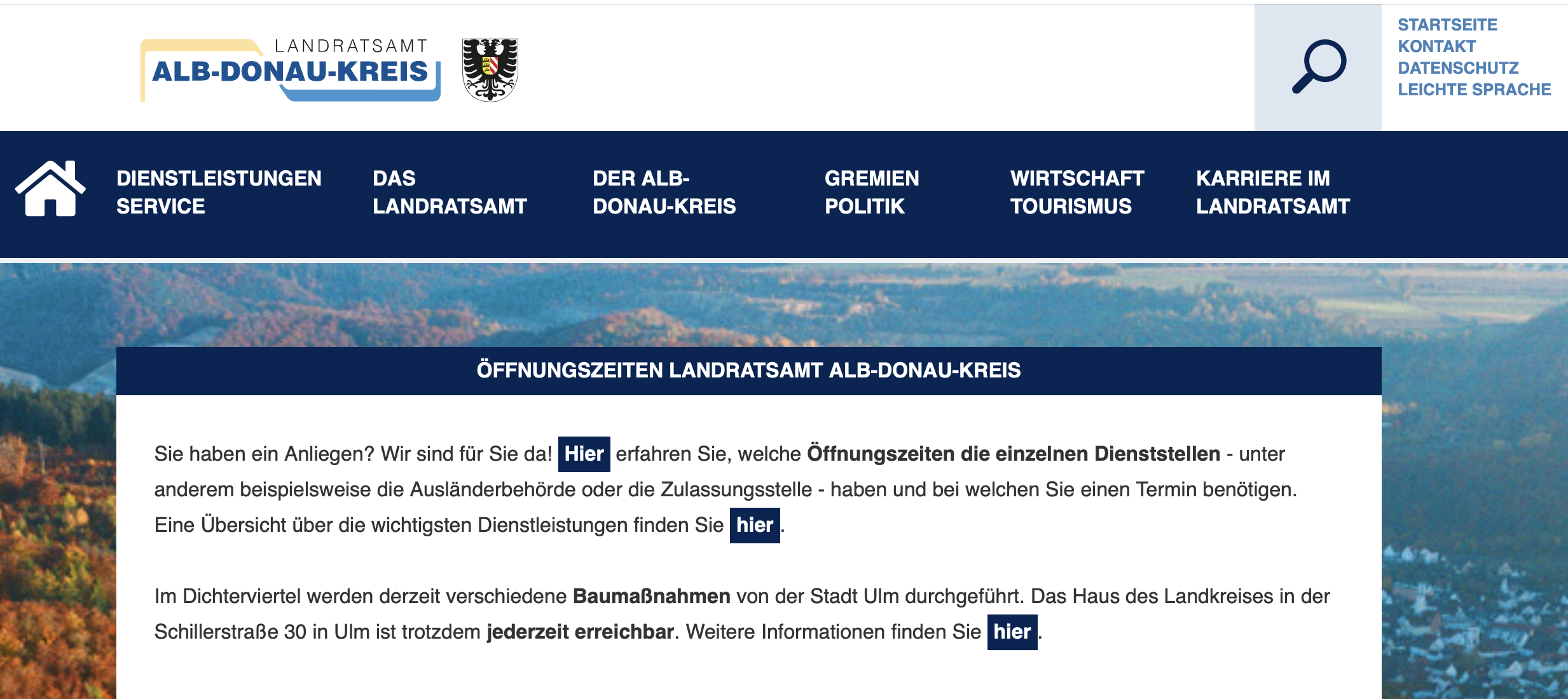Click the eagle coat of arms
The width and height of the screenshot is (1568, 699).
click(x=490, y=69)
